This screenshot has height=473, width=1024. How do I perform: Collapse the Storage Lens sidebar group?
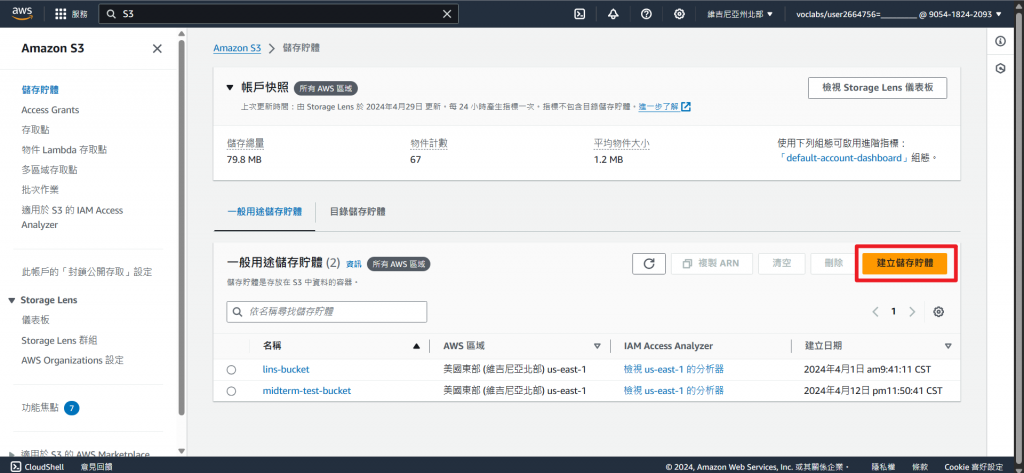(12, 300)
